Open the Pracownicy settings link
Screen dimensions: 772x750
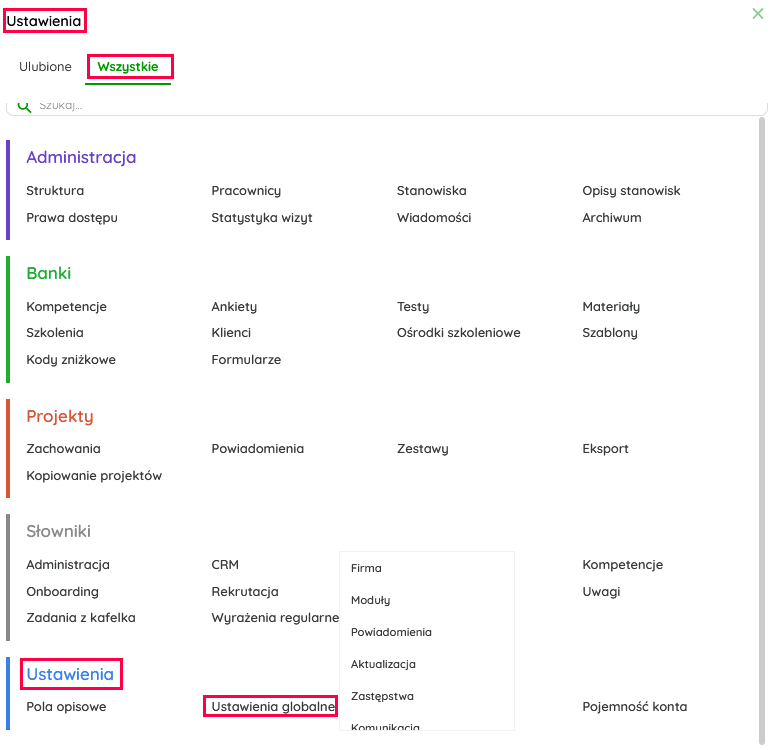(x=246, y=191)
